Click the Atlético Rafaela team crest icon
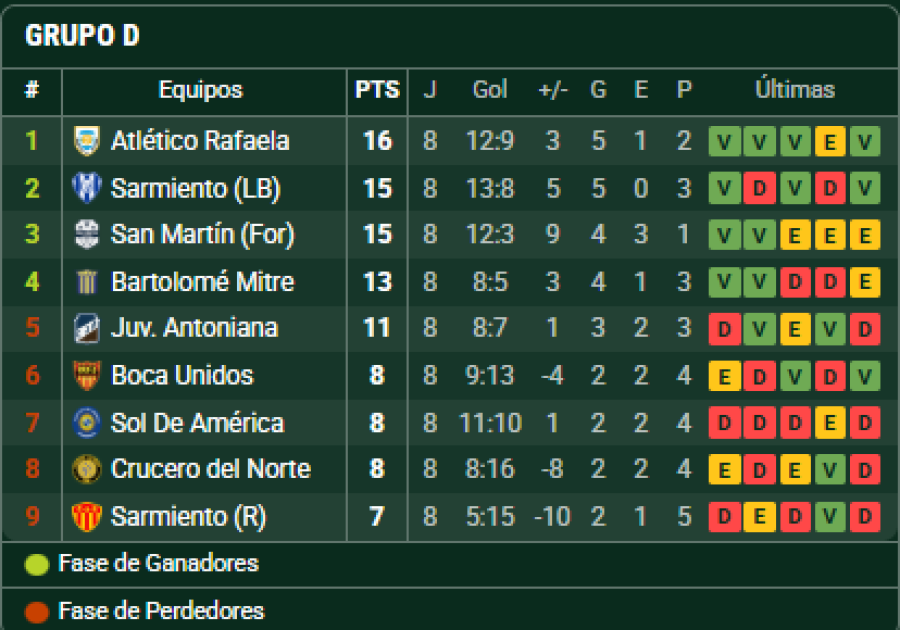Image resolution: width=900 pixels, height=630 pixels. (x=87, y=141)
